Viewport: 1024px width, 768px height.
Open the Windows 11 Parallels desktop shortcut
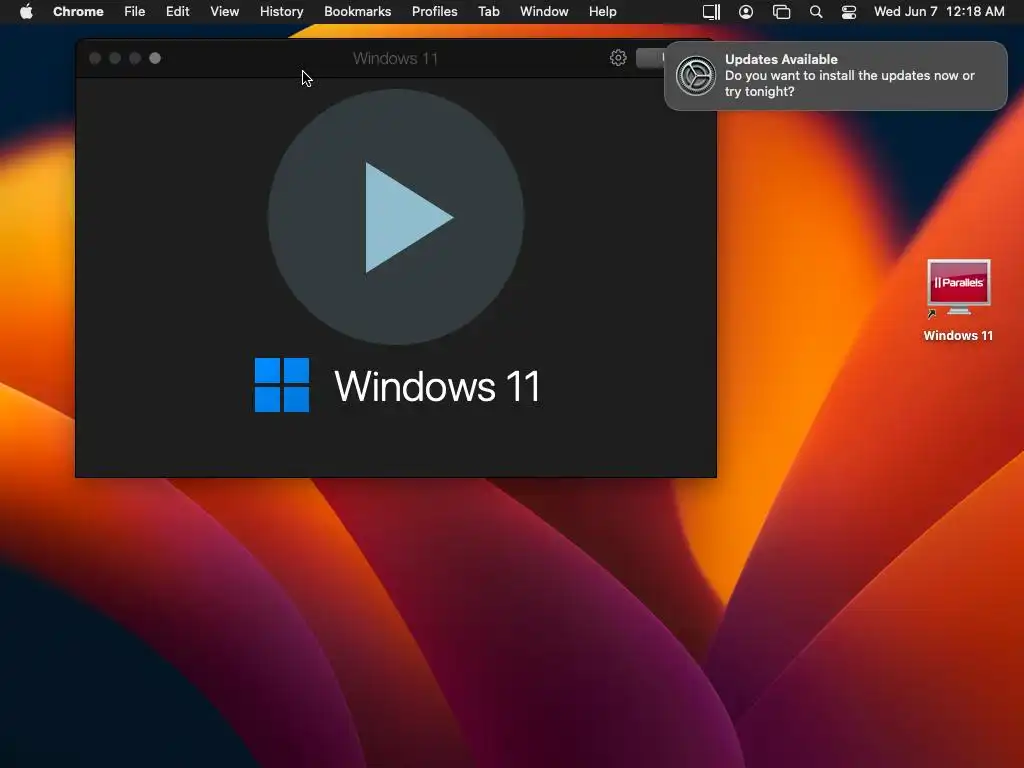point(958,300)
